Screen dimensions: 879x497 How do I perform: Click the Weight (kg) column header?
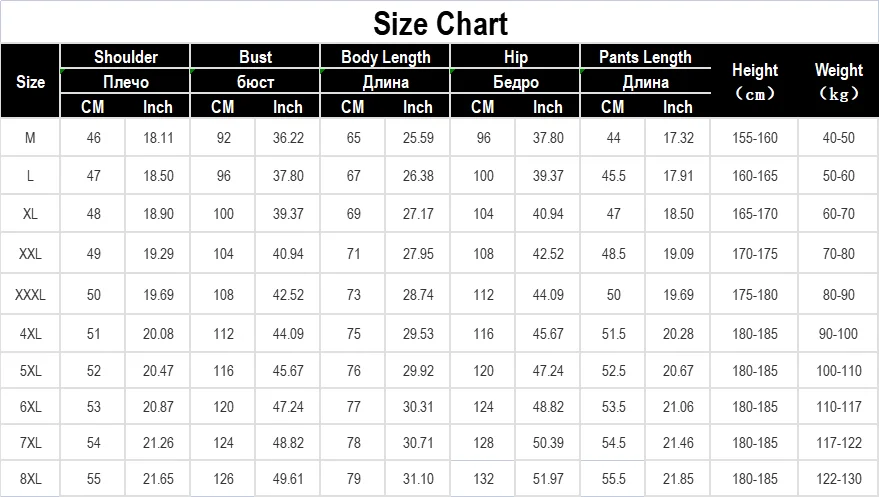pyautogui.click(x=838, y=81)
